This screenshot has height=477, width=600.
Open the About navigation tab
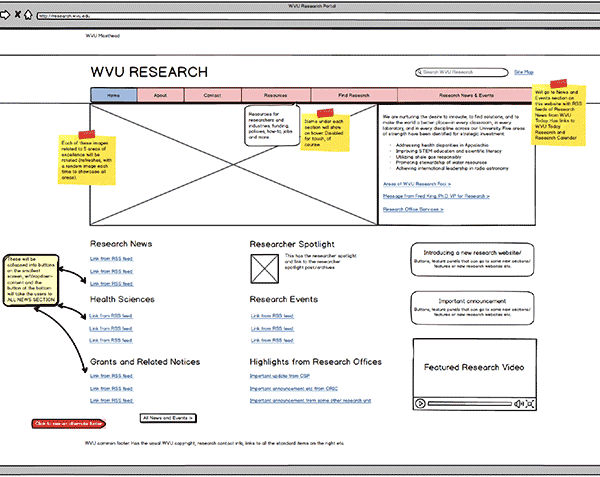[x=160, y=95]
